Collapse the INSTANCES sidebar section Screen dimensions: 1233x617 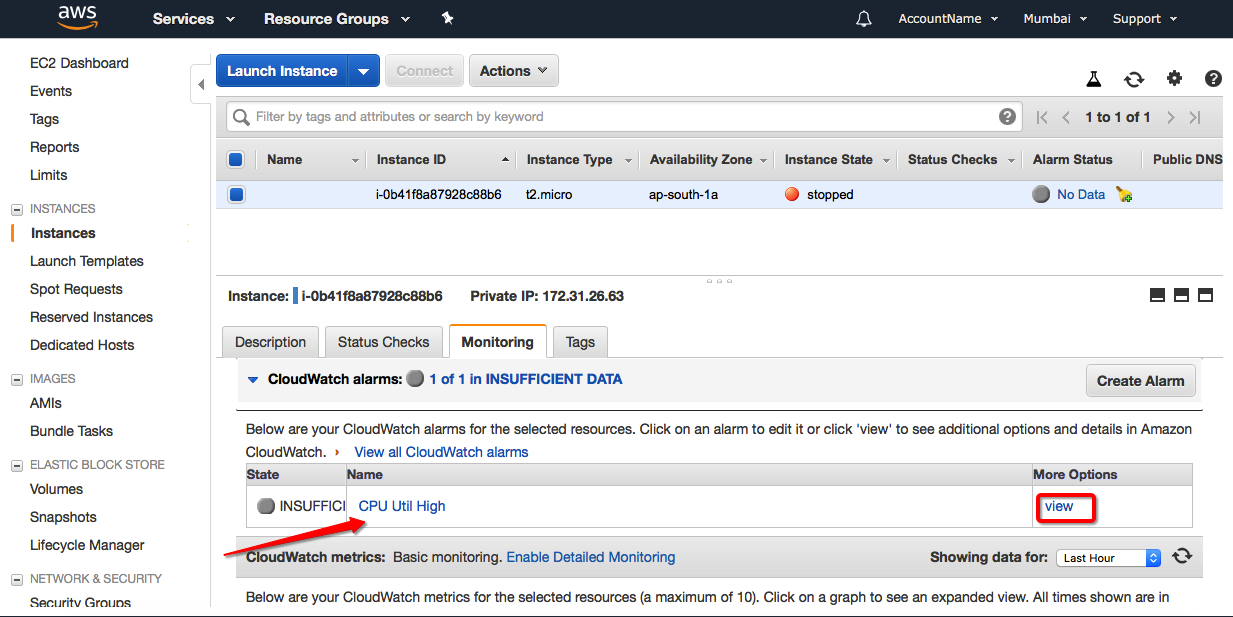click(16, 209)
